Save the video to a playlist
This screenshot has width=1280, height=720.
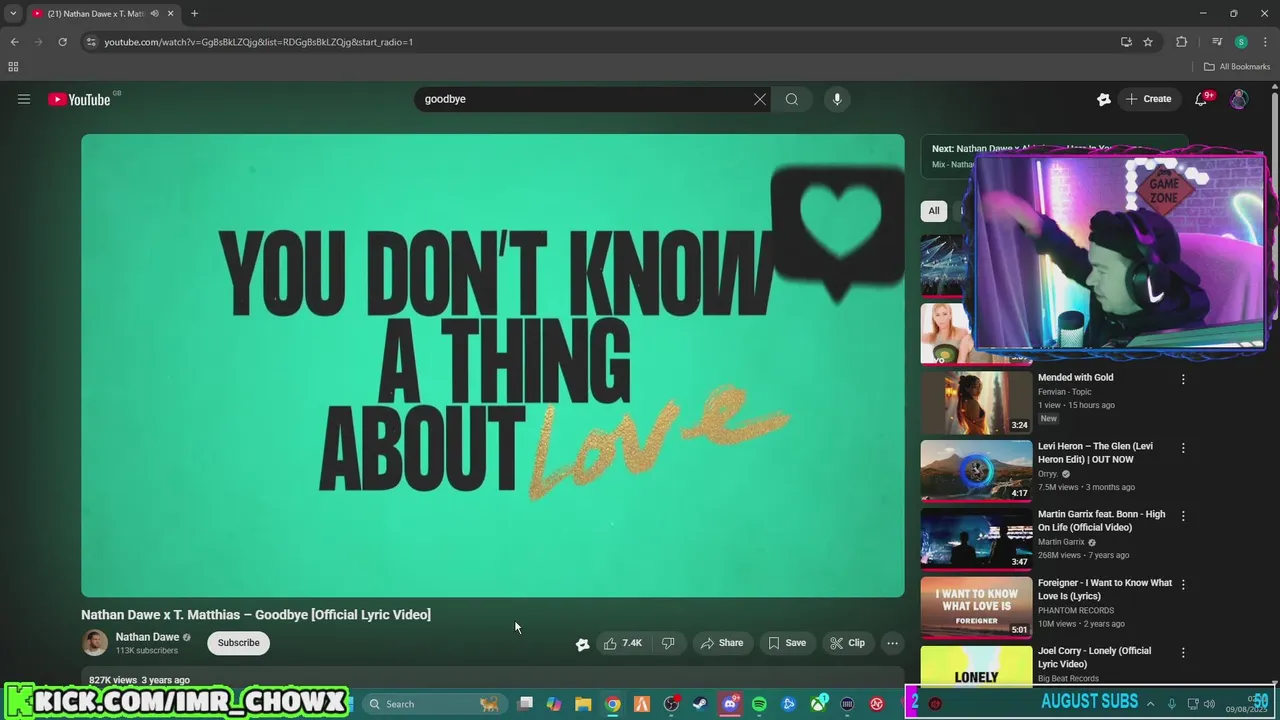787,643
